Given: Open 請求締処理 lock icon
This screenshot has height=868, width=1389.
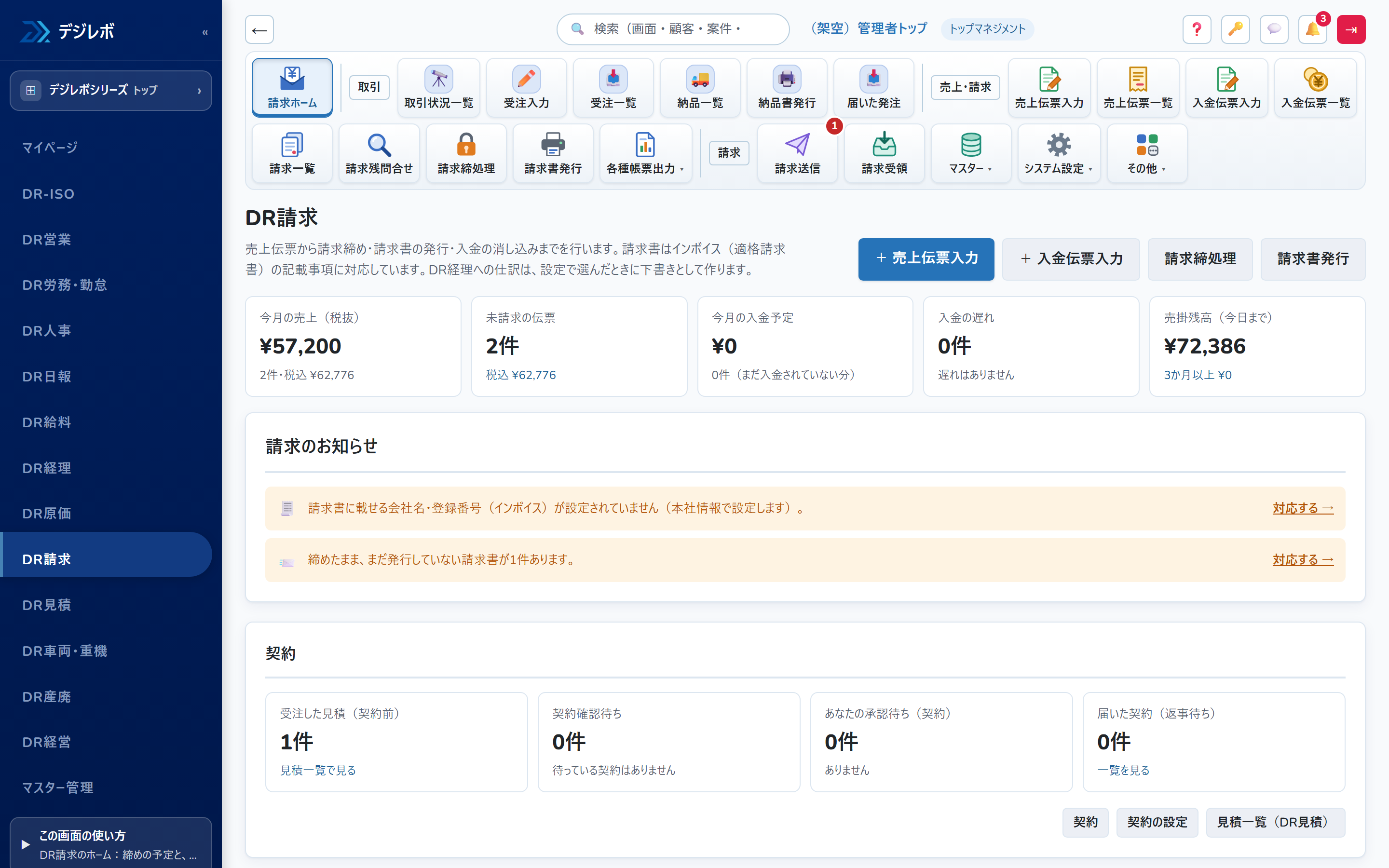Looking at the screenshot, I should tap(466, 153).
